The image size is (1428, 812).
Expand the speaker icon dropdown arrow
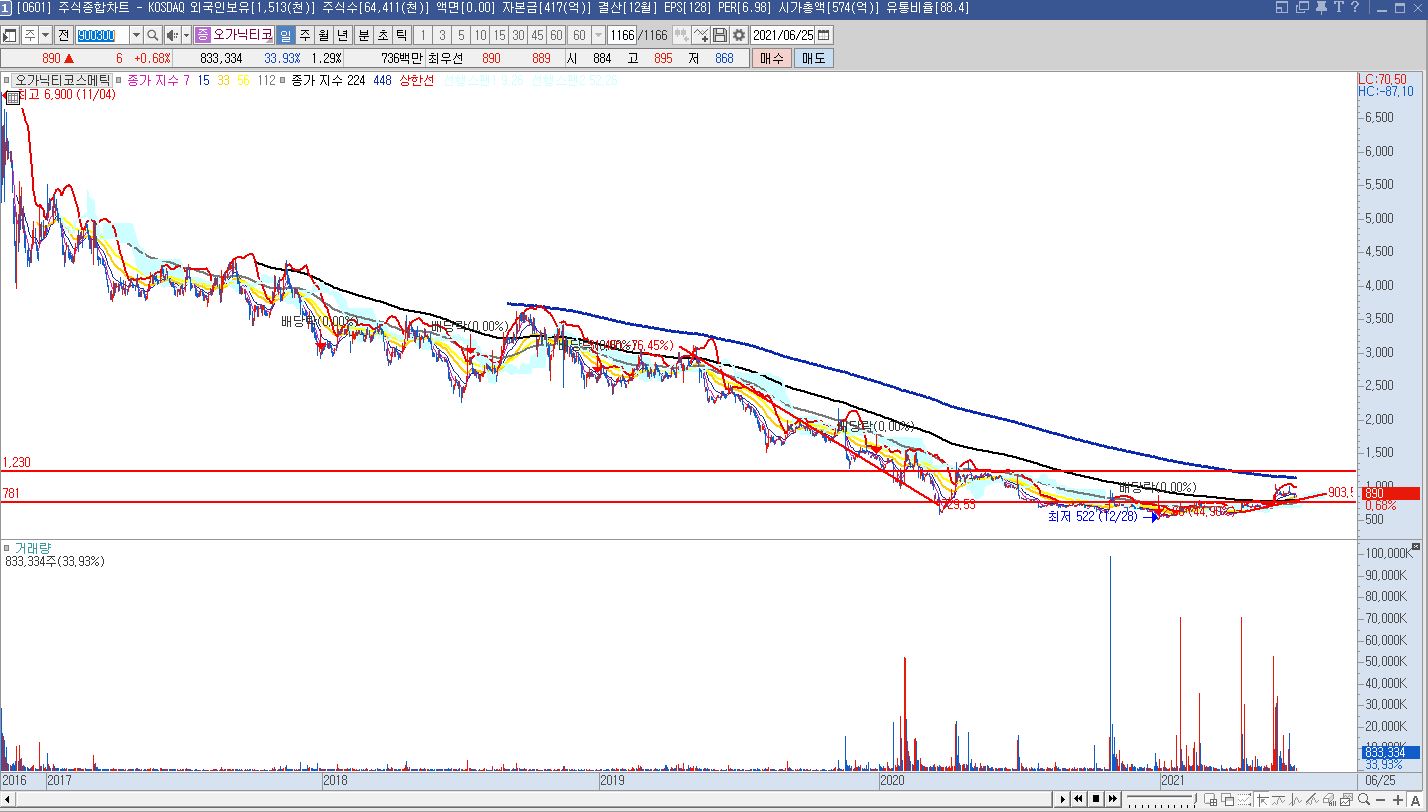pyautogui.click(x=186, y=35)
